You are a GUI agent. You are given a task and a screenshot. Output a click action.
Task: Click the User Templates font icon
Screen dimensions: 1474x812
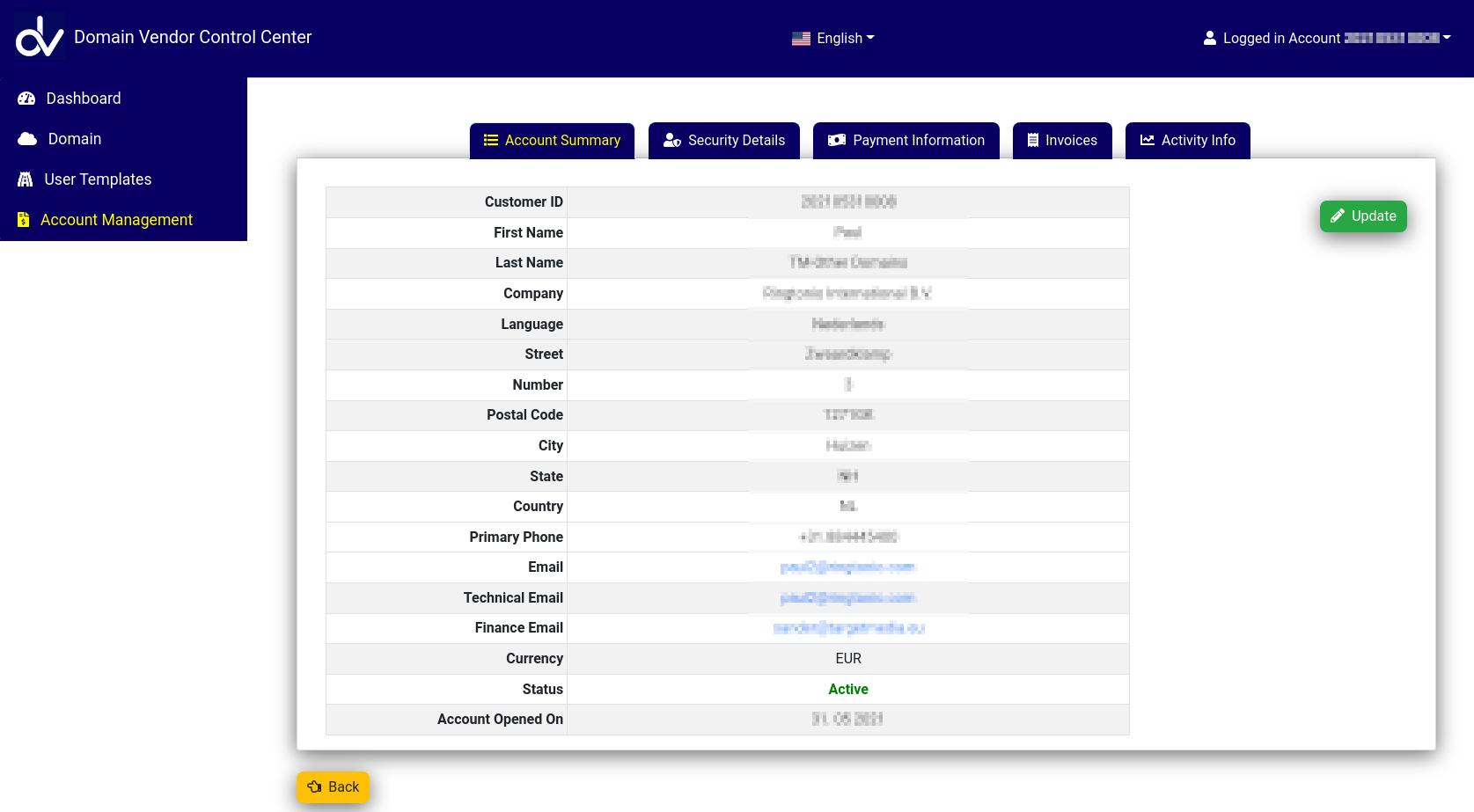25,179
